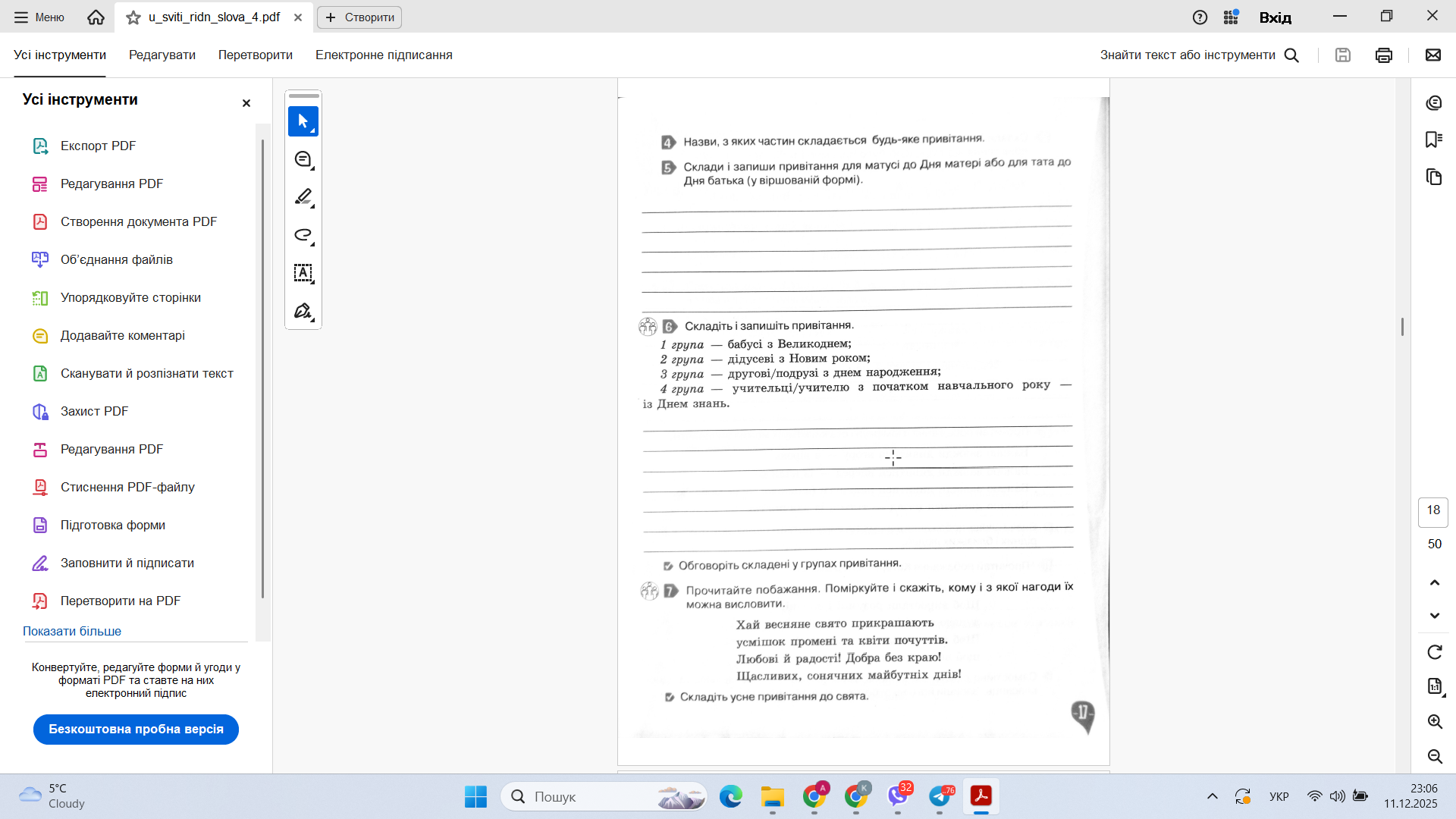1456x819 pixels.
Task: Select the arrow selection tool
Action: click(303, 121)
